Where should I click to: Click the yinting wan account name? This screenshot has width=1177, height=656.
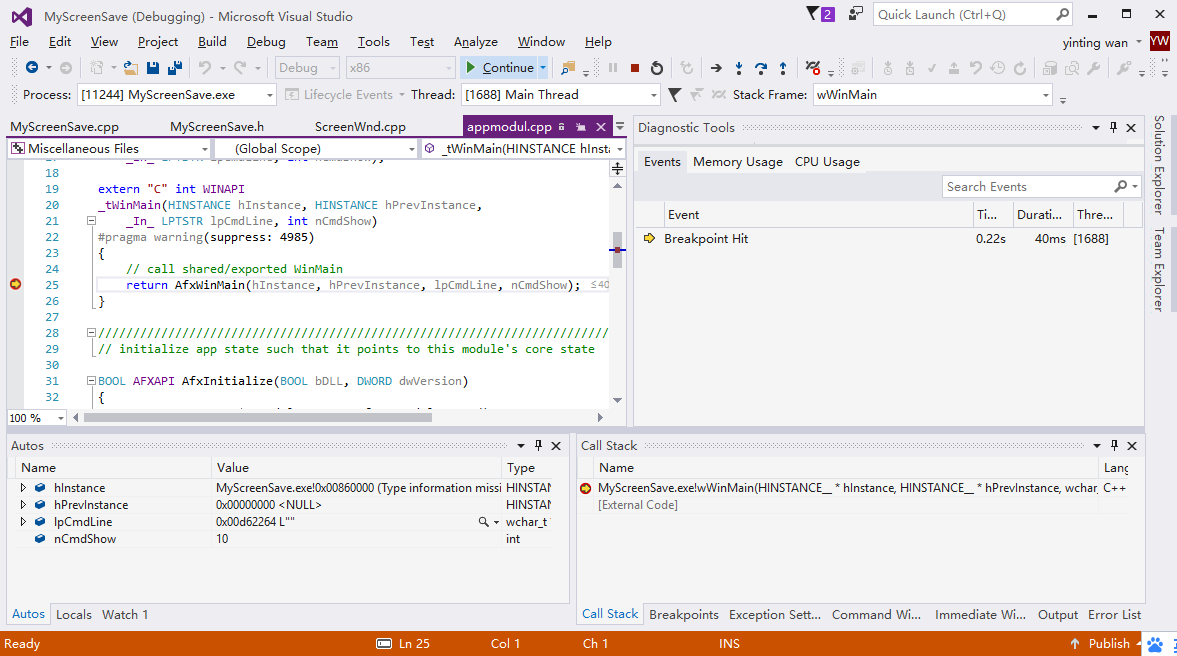1095,43
